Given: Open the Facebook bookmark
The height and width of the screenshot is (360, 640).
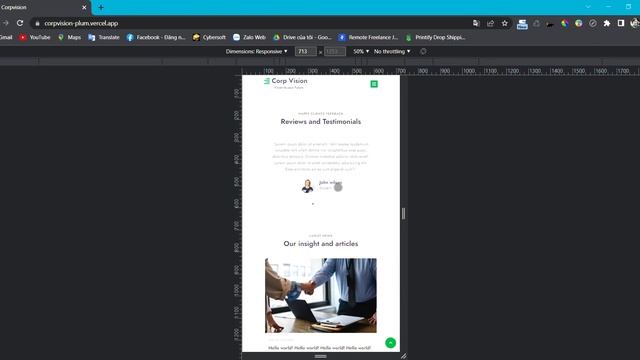Looking at the screenshot, I should tap(156, 37).
